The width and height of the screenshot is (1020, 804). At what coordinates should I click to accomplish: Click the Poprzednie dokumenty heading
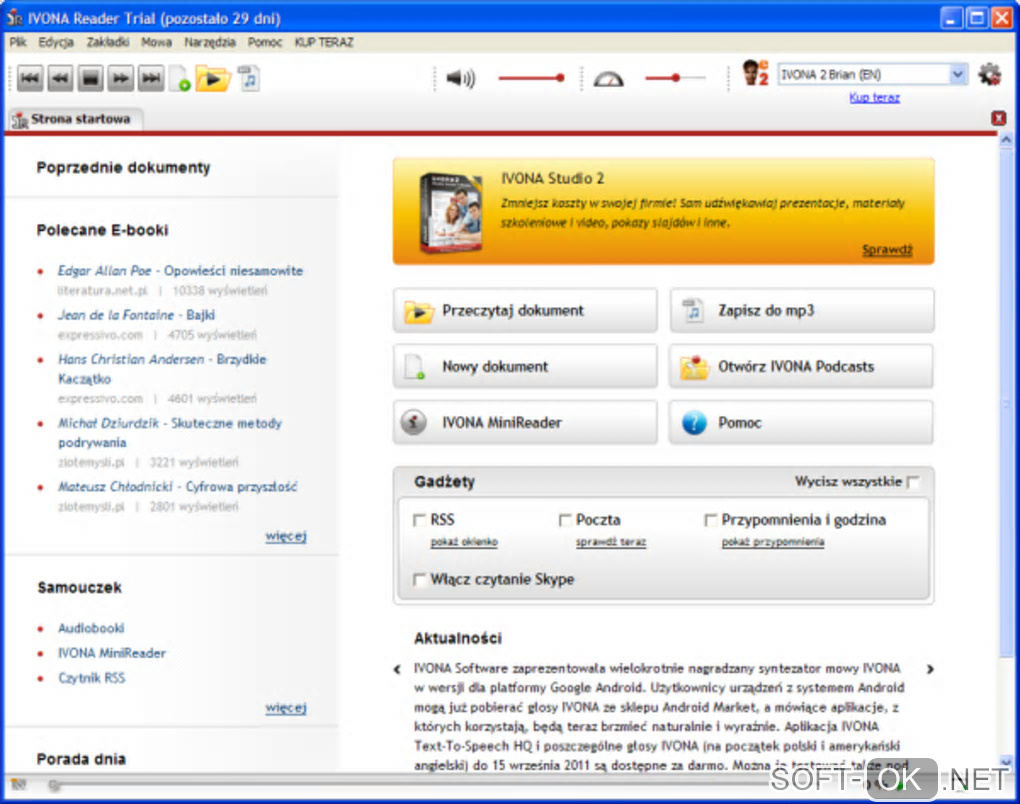pyautogui.click(x=124, y=168)
